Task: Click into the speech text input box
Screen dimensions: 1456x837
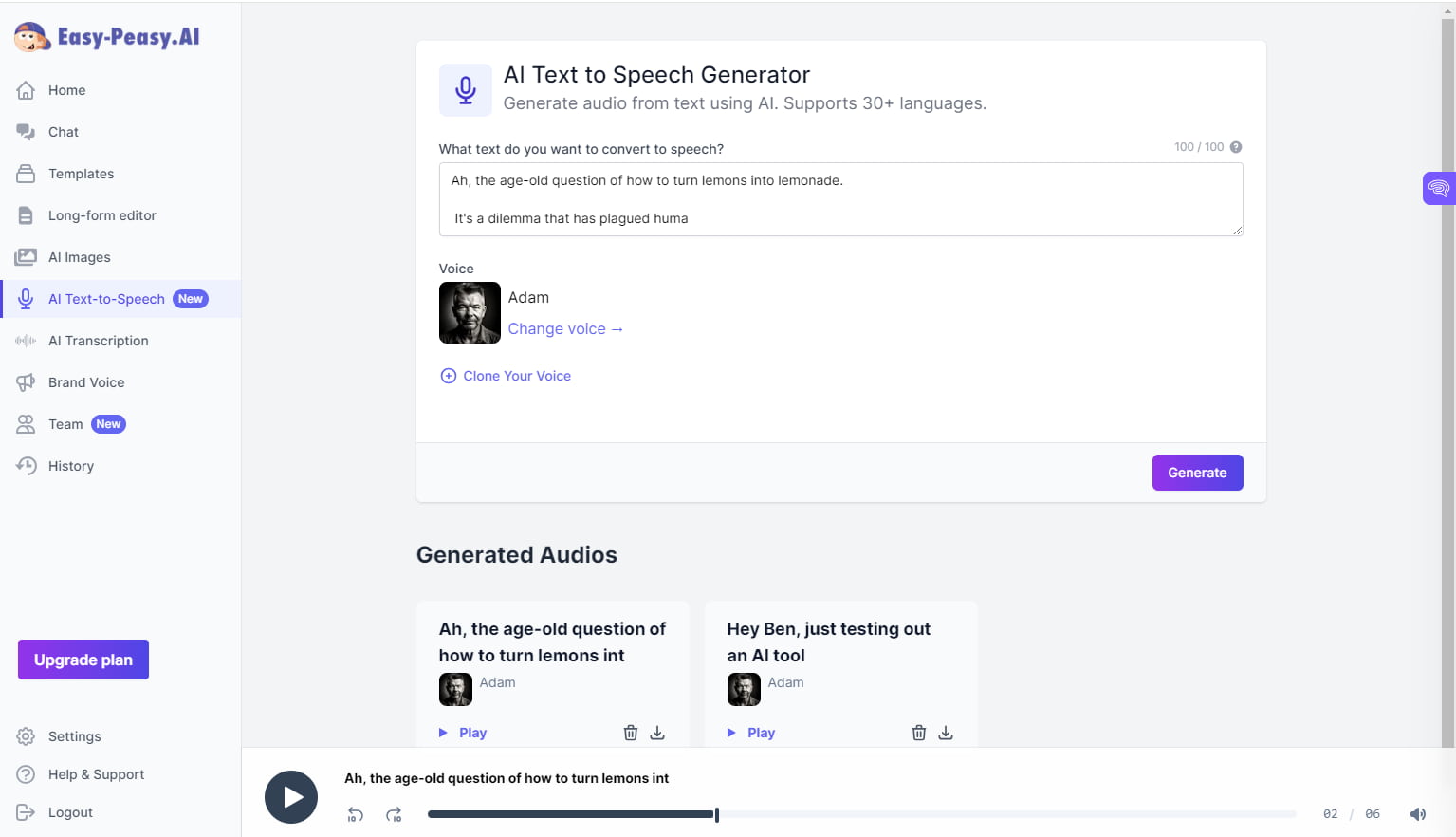Action: 840,199
